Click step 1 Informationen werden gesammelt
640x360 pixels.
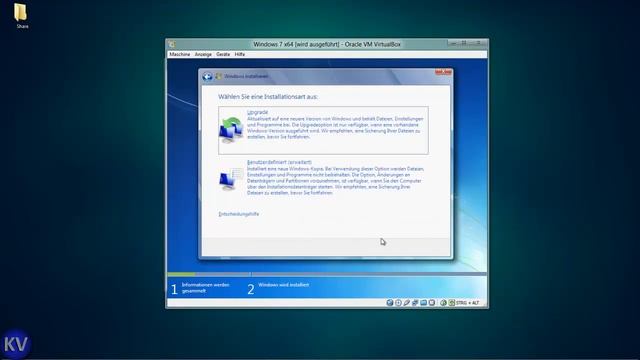pos(200,288)
